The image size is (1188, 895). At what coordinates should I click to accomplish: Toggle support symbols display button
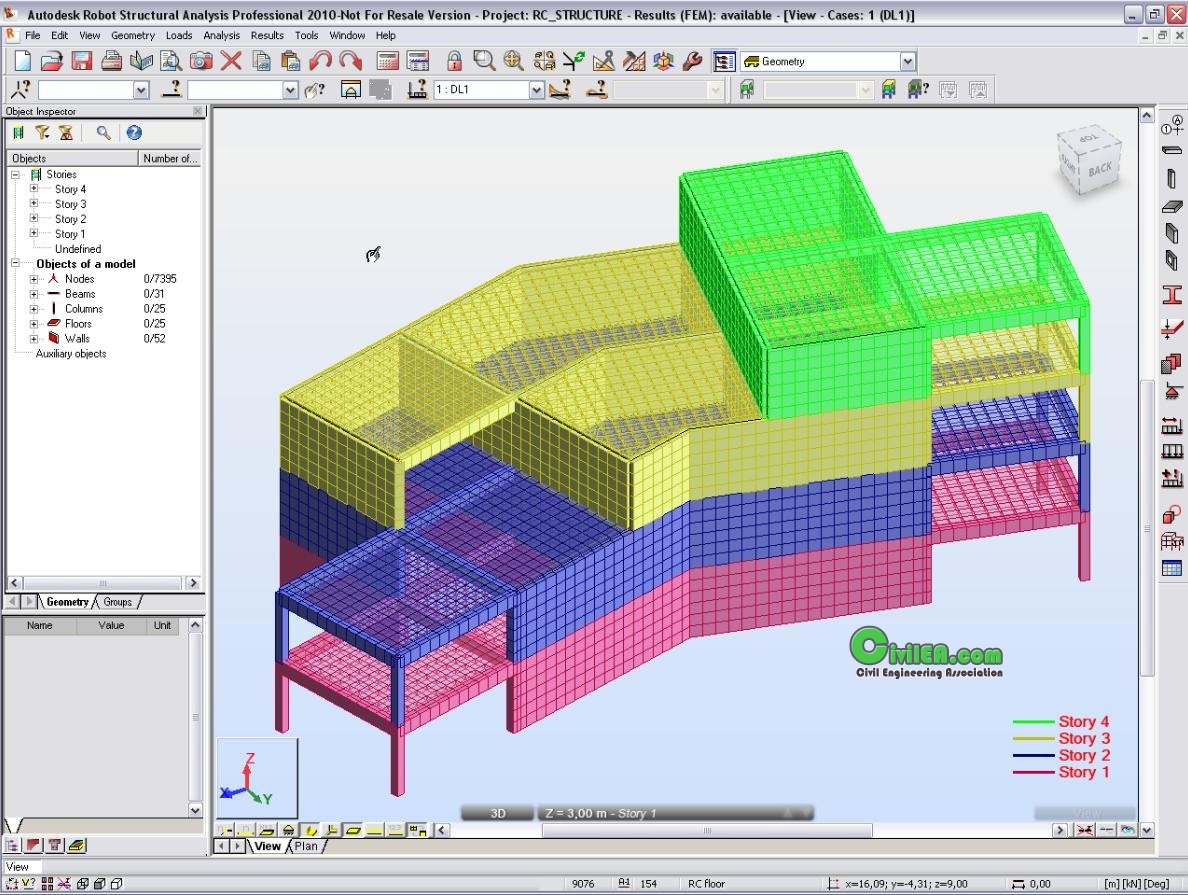pyautogui.click(x=287, y=830)
